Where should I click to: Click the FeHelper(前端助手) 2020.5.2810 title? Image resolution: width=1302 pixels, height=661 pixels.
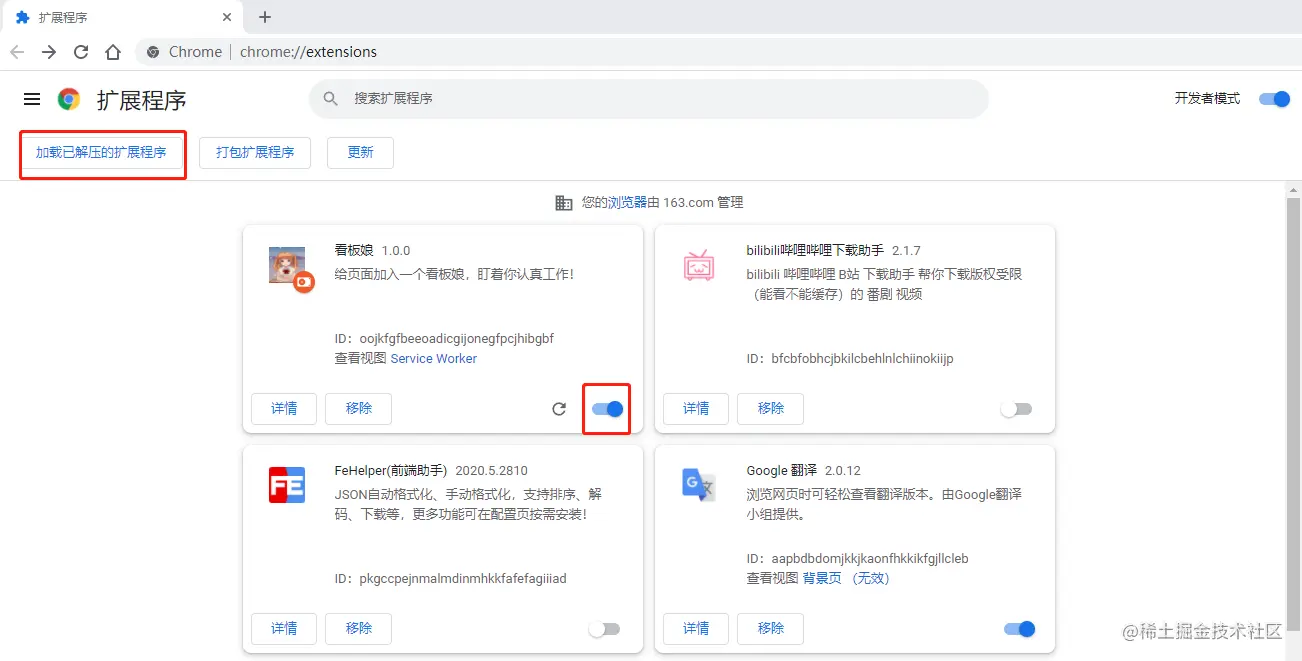[431, 471]
